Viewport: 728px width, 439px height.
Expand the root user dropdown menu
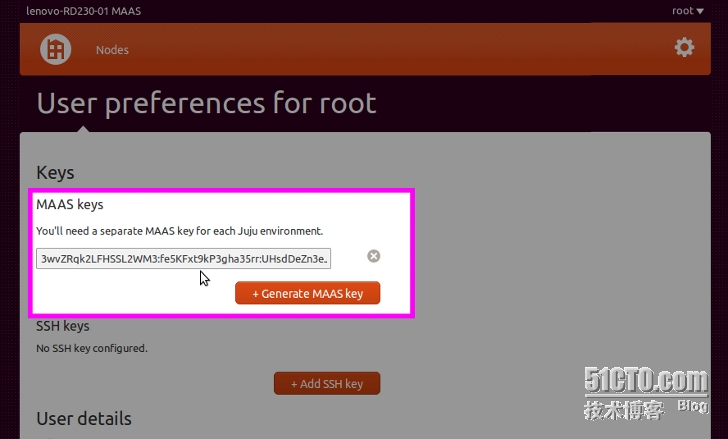[x=688, y=11]
